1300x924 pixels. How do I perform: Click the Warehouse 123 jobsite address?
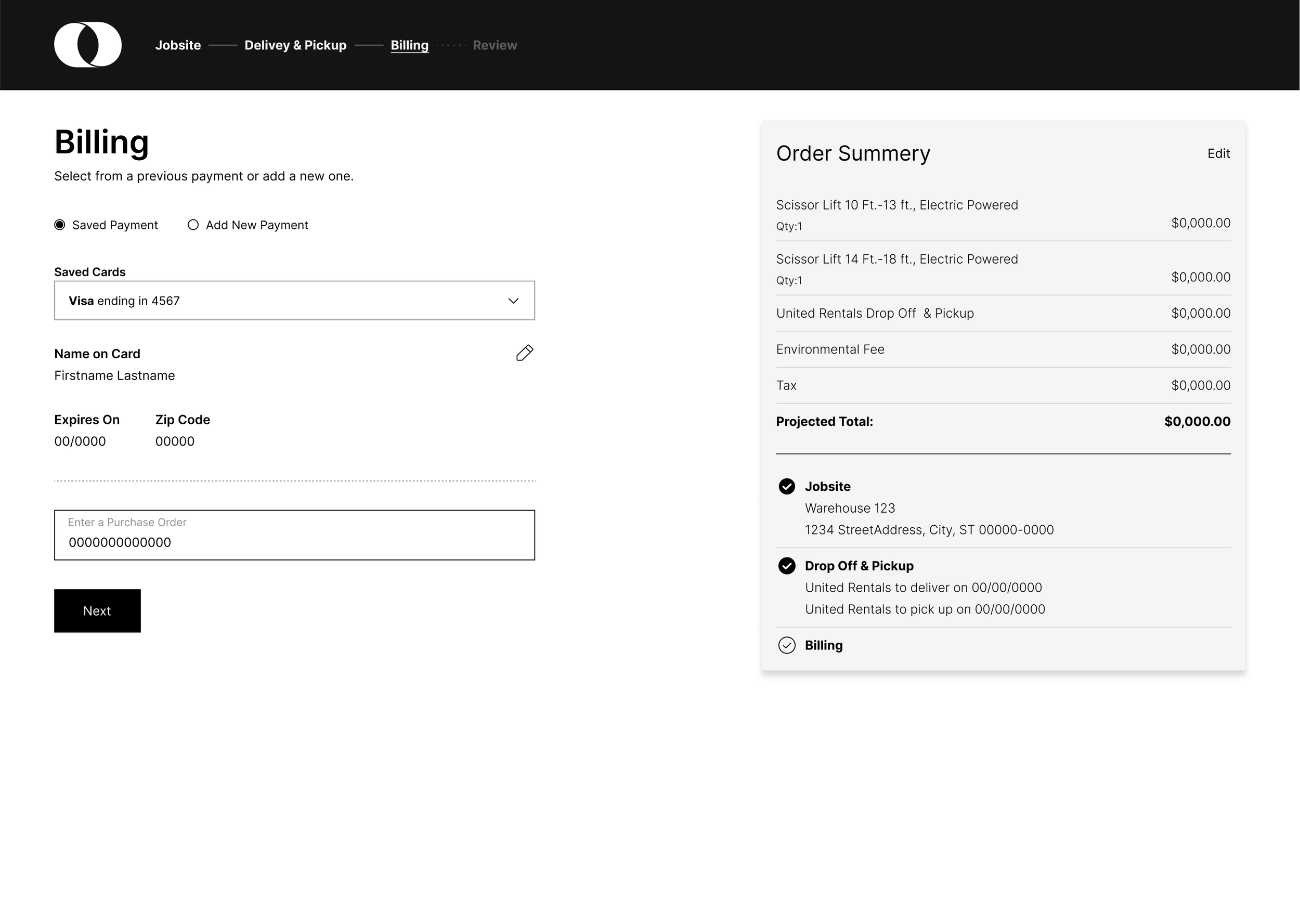(x=849, y=508)
